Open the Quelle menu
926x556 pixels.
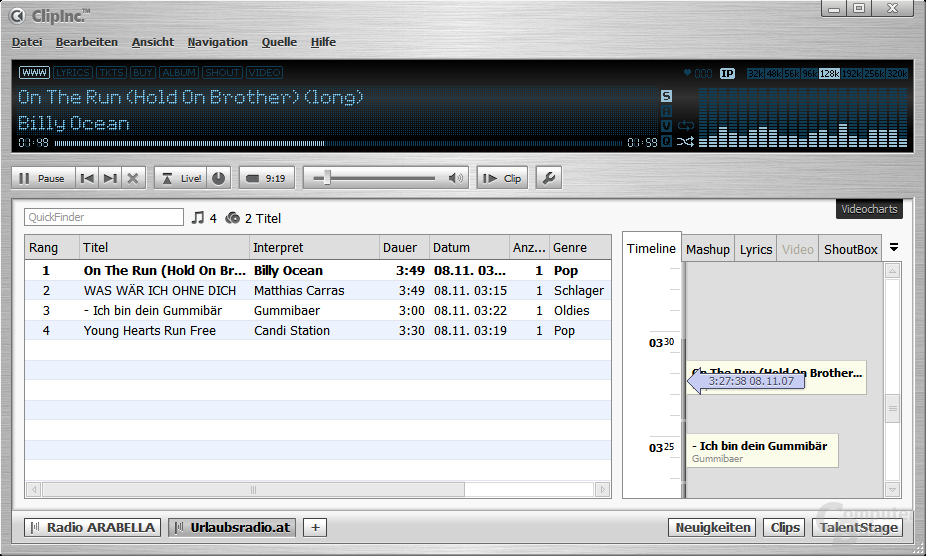point(279,42)
